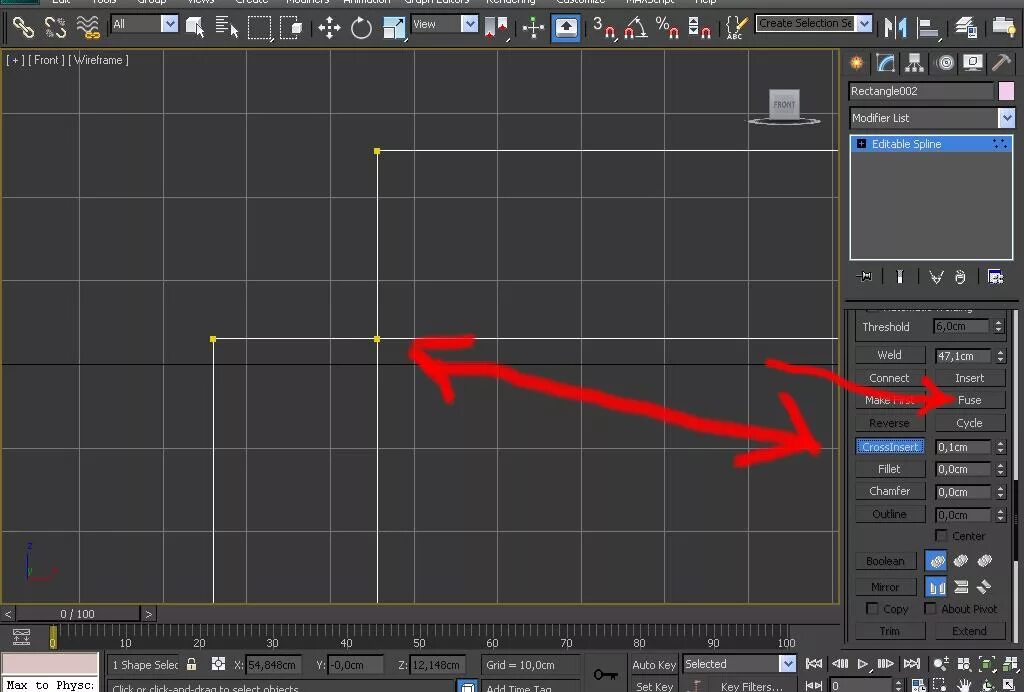The image size is (1024, 692).
Task: Open the [+] viewport general menu
Action: point(15,60)
